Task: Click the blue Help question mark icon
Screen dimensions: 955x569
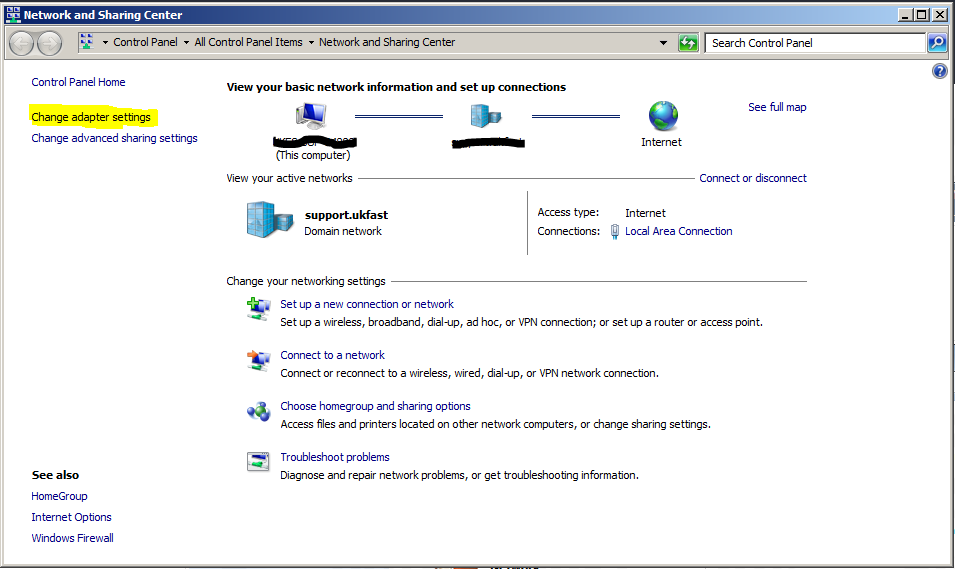Action: pyautogui.click(x=939, y=72)
